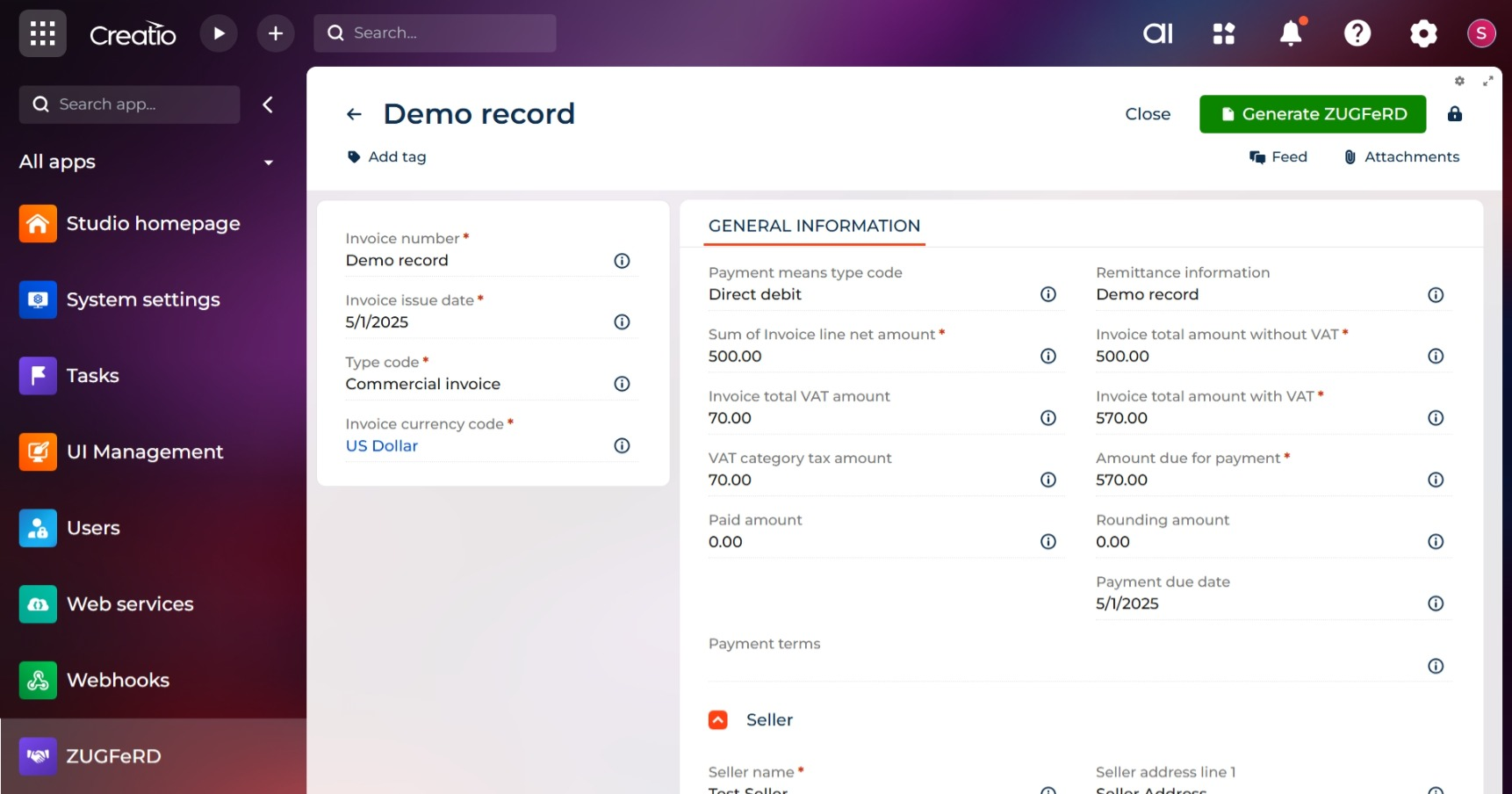
Task: Expand the All apps dropdown
Action: pos(269,162)
